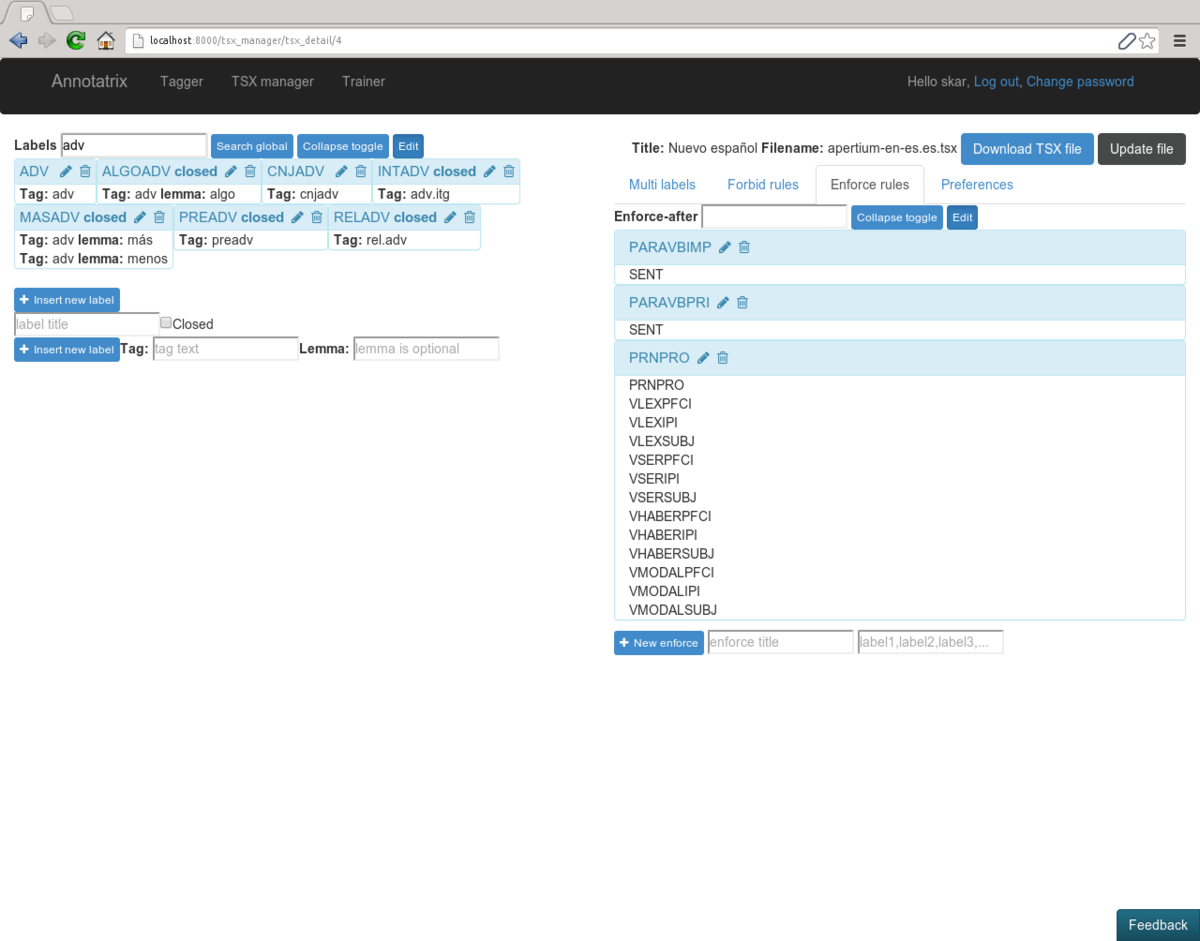Click the pencil icon beside PARAVBPRI
This screenshot has height=941, width=1200.
[x=723, y=302]
